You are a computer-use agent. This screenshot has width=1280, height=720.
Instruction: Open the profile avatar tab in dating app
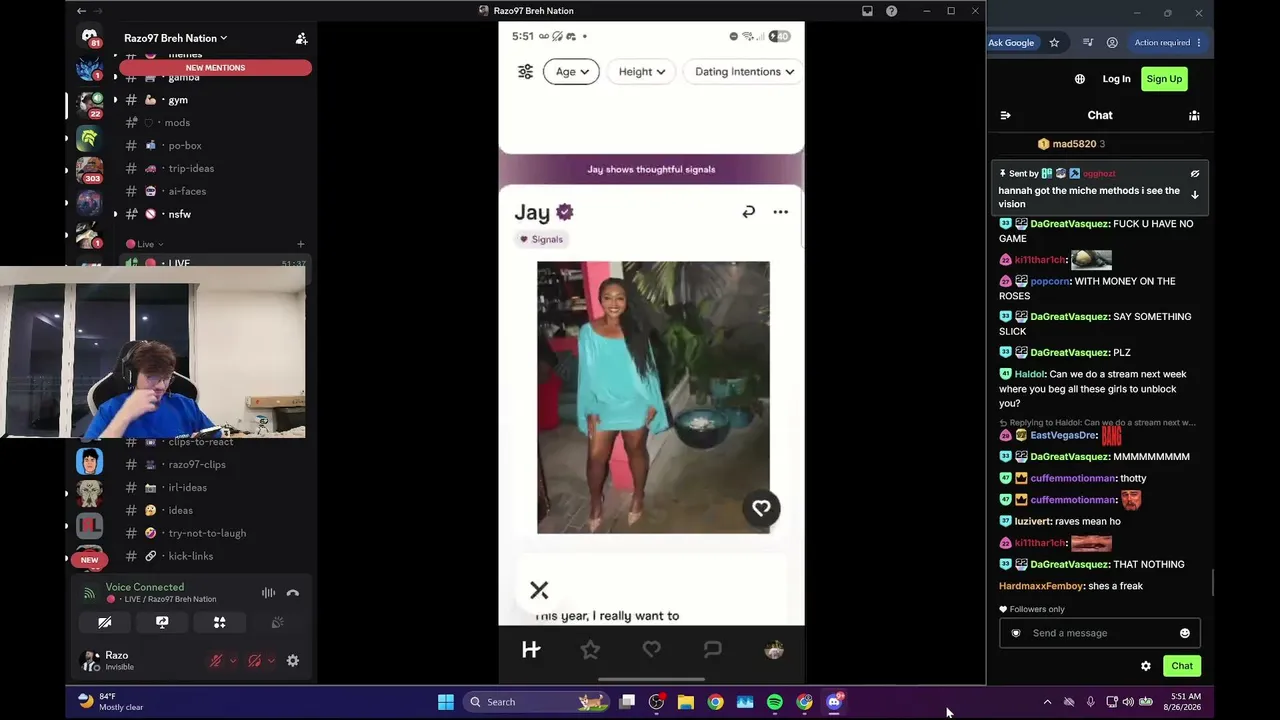pyautogui.click(x=773, y=650)
